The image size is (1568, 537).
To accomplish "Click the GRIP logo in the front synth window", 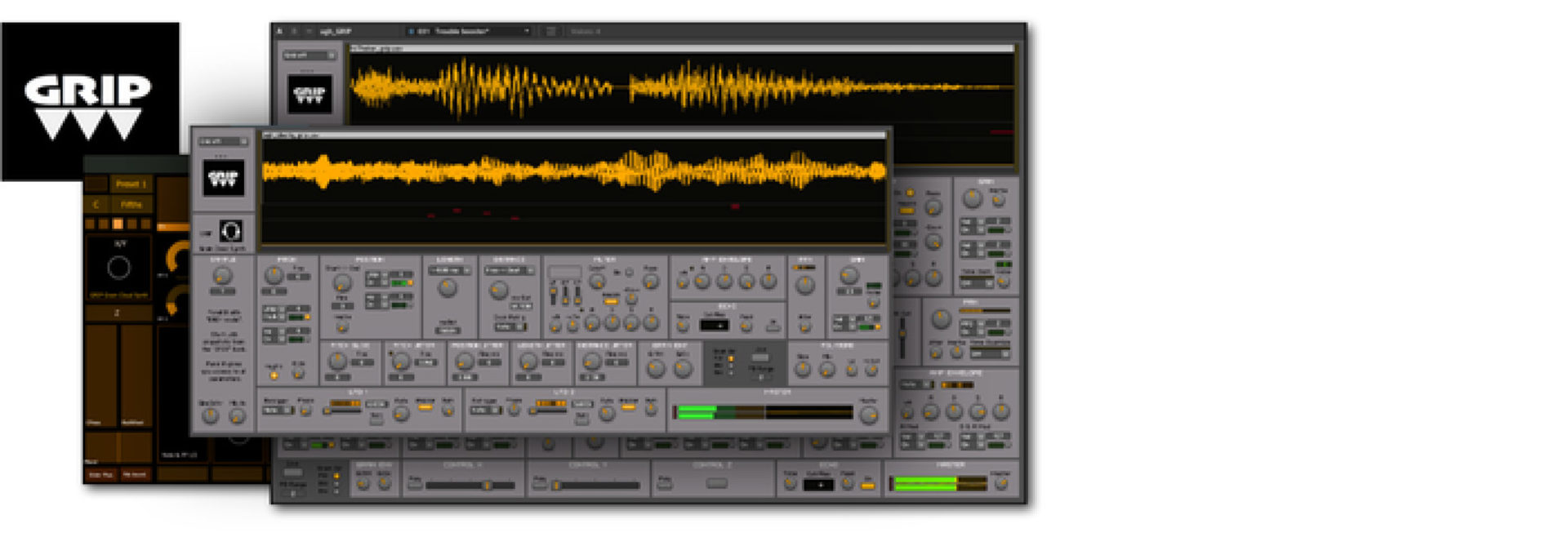I will [x=223, y=179].
